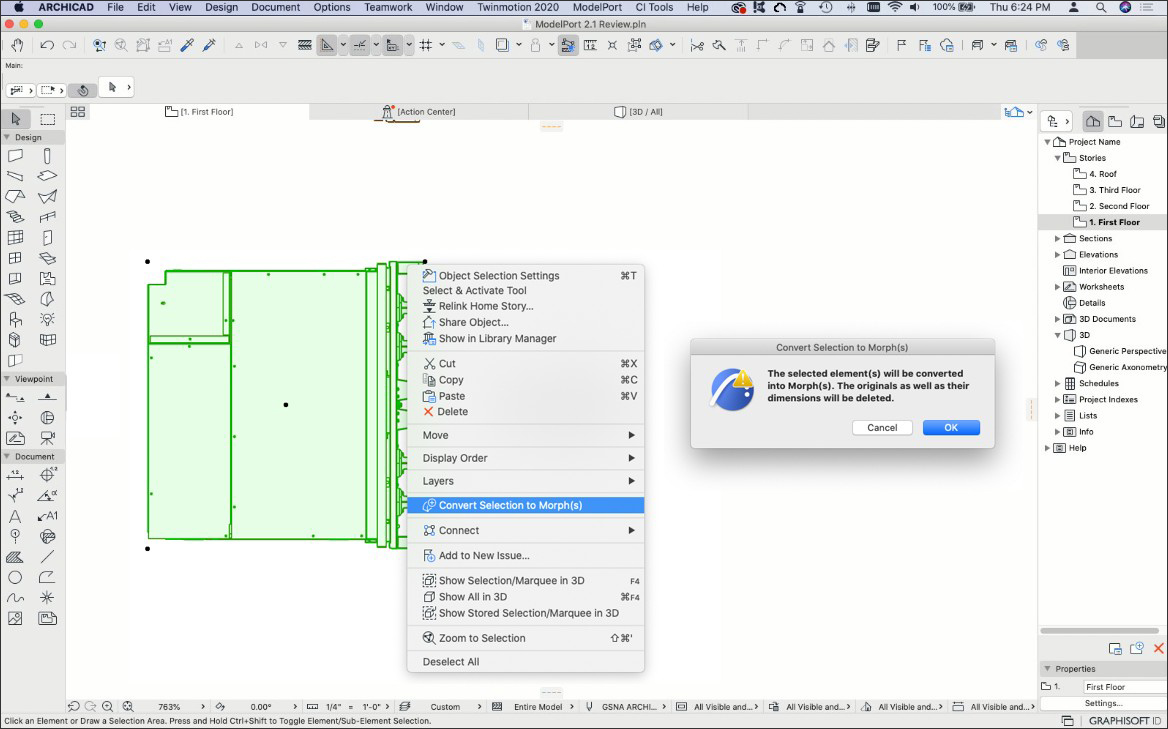Open the Action Center tab

(x=419, y=112)
